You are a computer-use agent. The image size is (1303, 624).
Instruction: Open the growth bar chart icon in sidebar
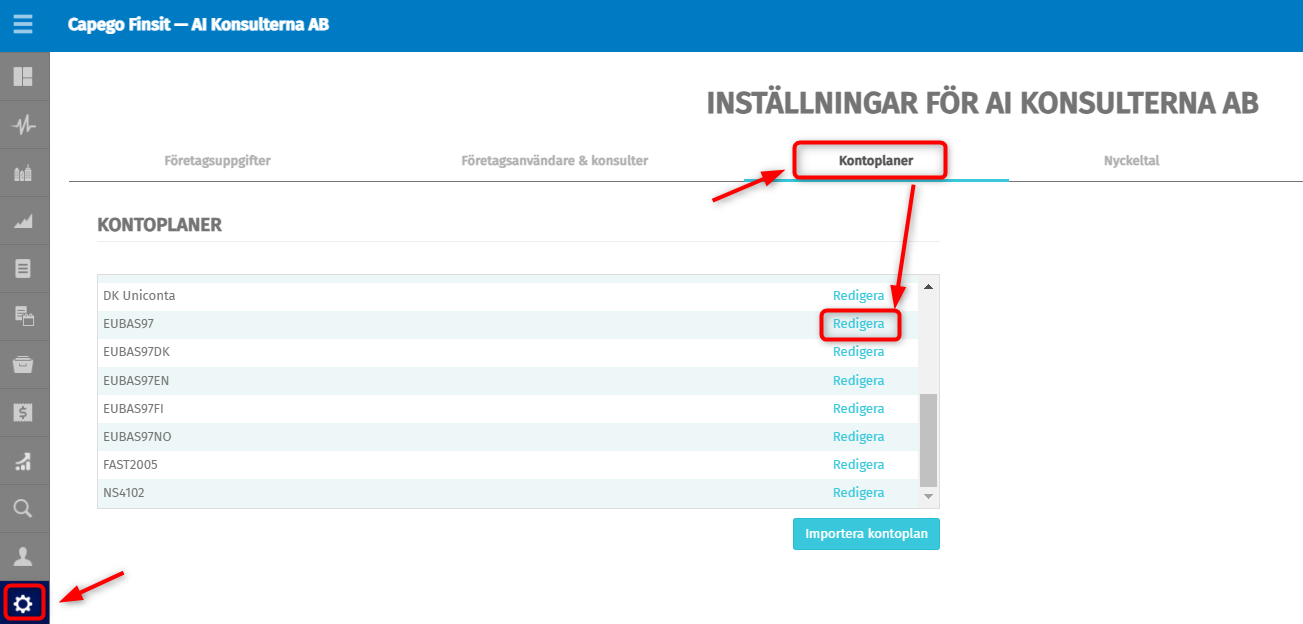(x=23, y=460)
